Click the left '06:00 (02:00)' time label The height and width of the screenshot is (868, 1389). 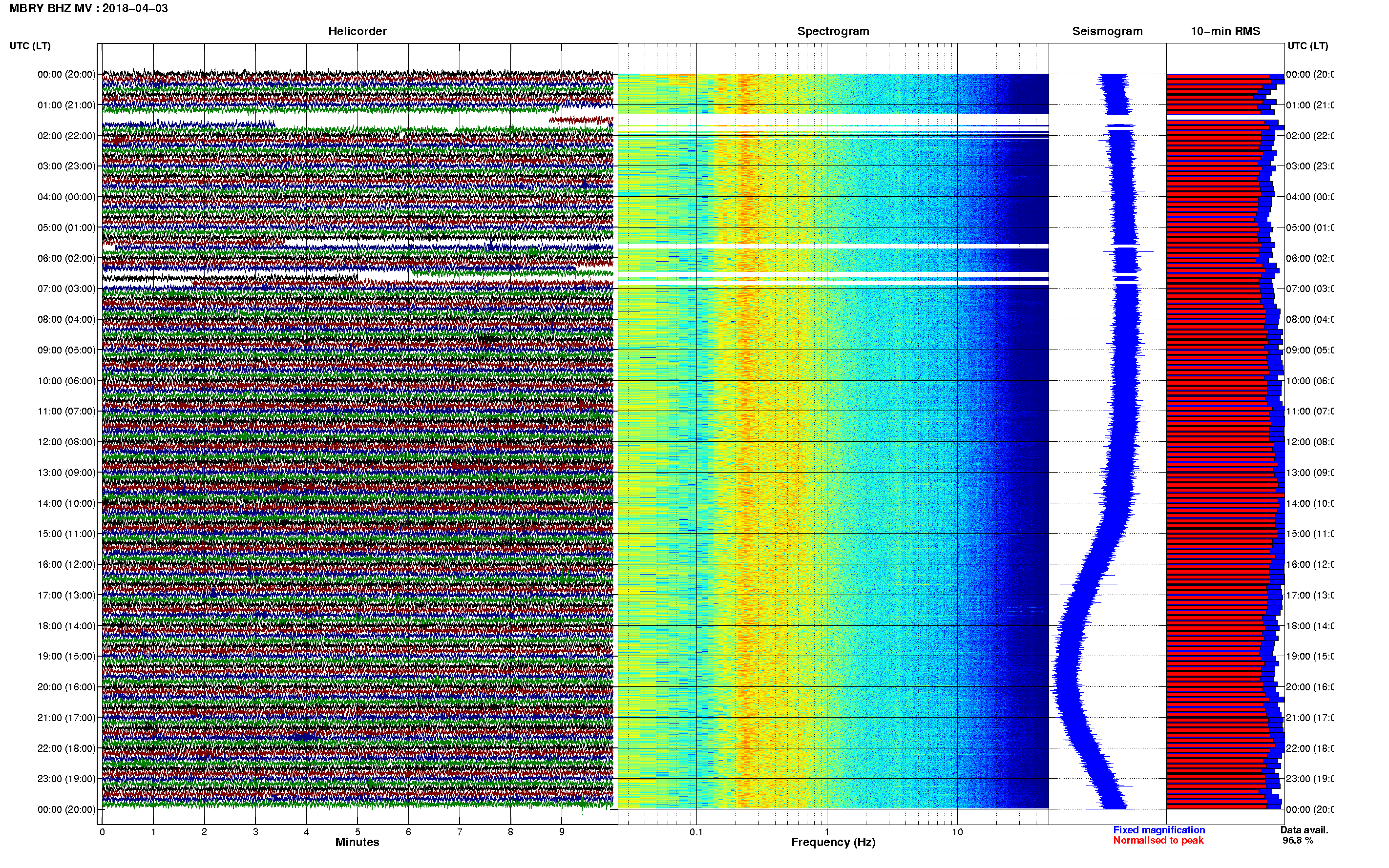(x=66, y=258)
